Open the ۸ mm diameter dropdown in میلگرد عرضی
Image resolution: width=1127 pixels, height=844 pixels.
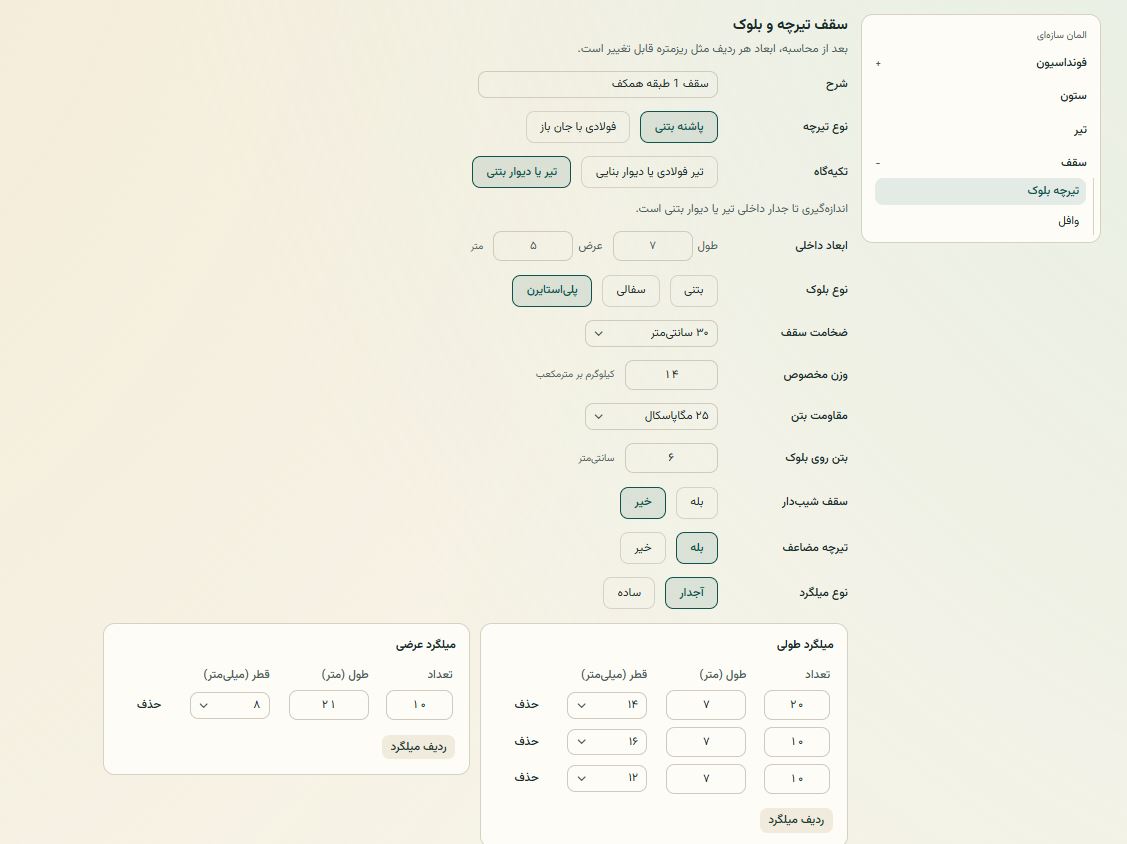[230, 705]
